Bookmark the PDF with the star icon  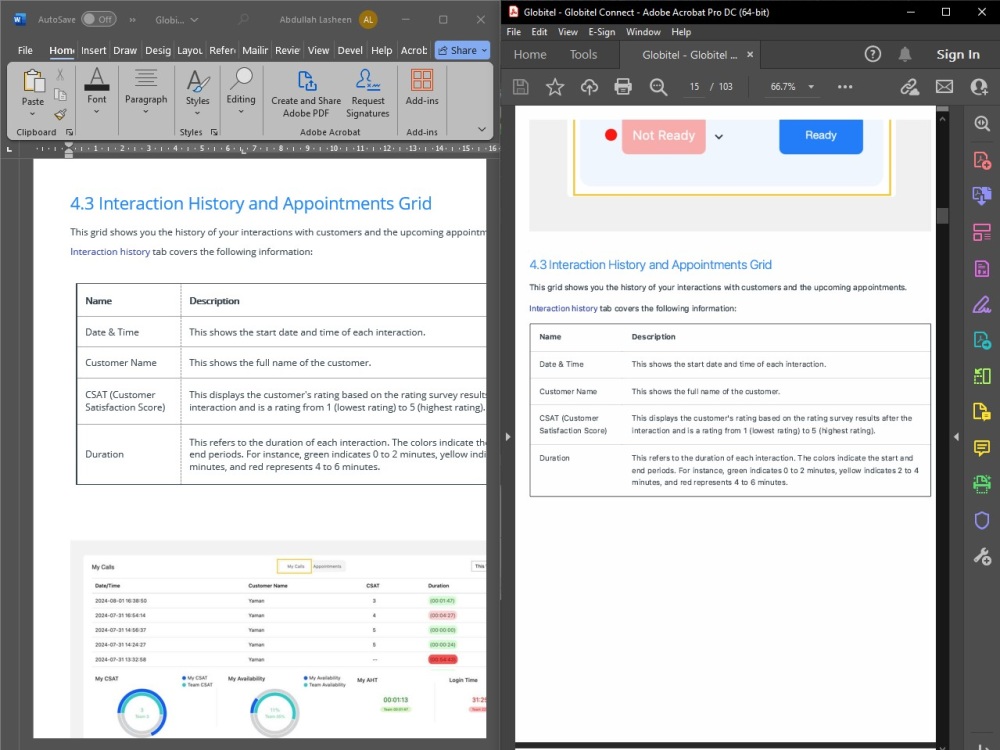pyautogui.click(x=555, y=87)
